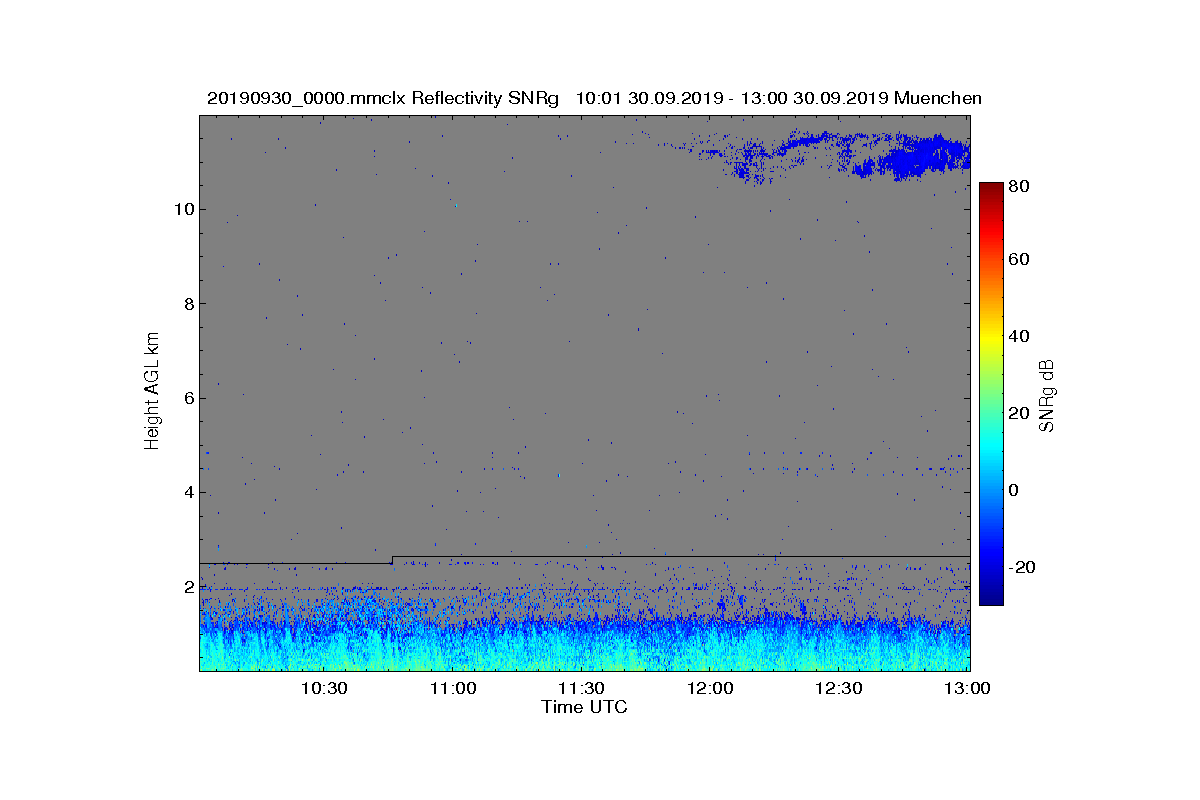Click the 'Height AGL km' axis label
The height and width of the screenshot is (800, 1200).
pos(152,390)
